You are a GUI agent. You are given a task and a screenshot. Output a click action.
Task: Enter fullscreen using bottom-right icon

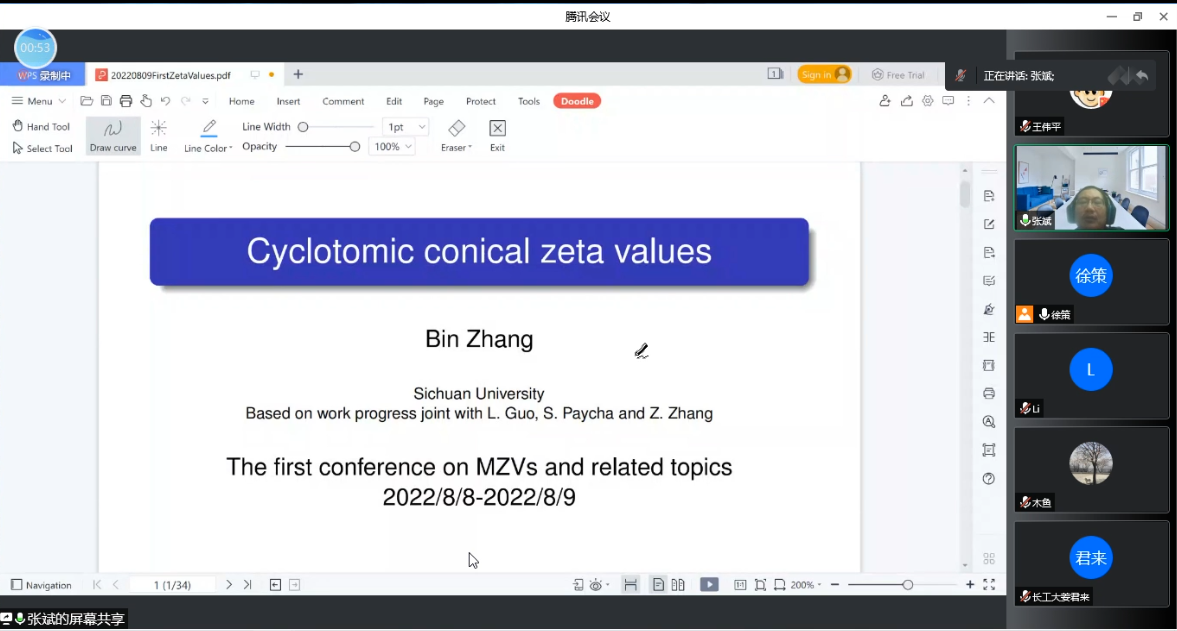click(989, 585)
